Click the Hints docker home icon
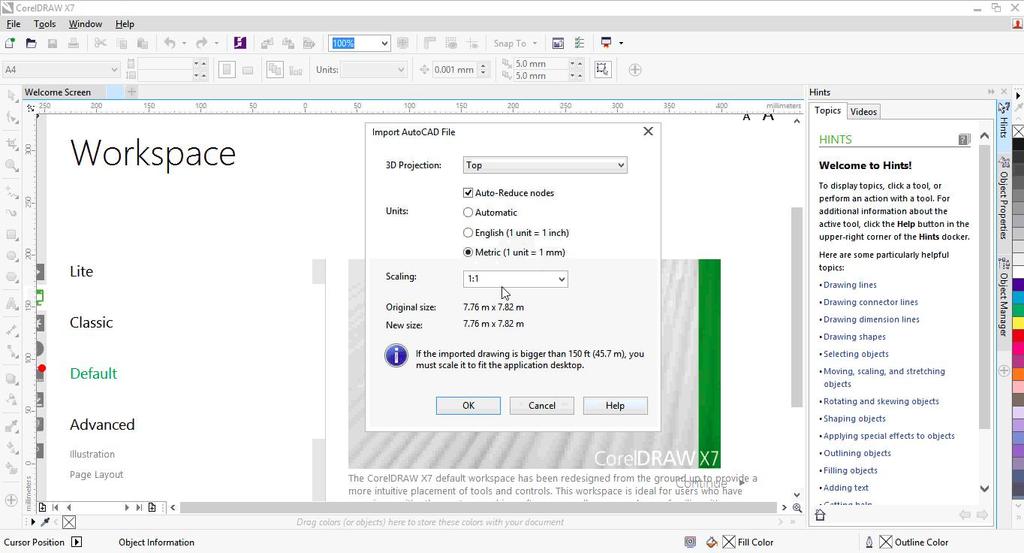 pyautogui.click(x=820, y=515)
